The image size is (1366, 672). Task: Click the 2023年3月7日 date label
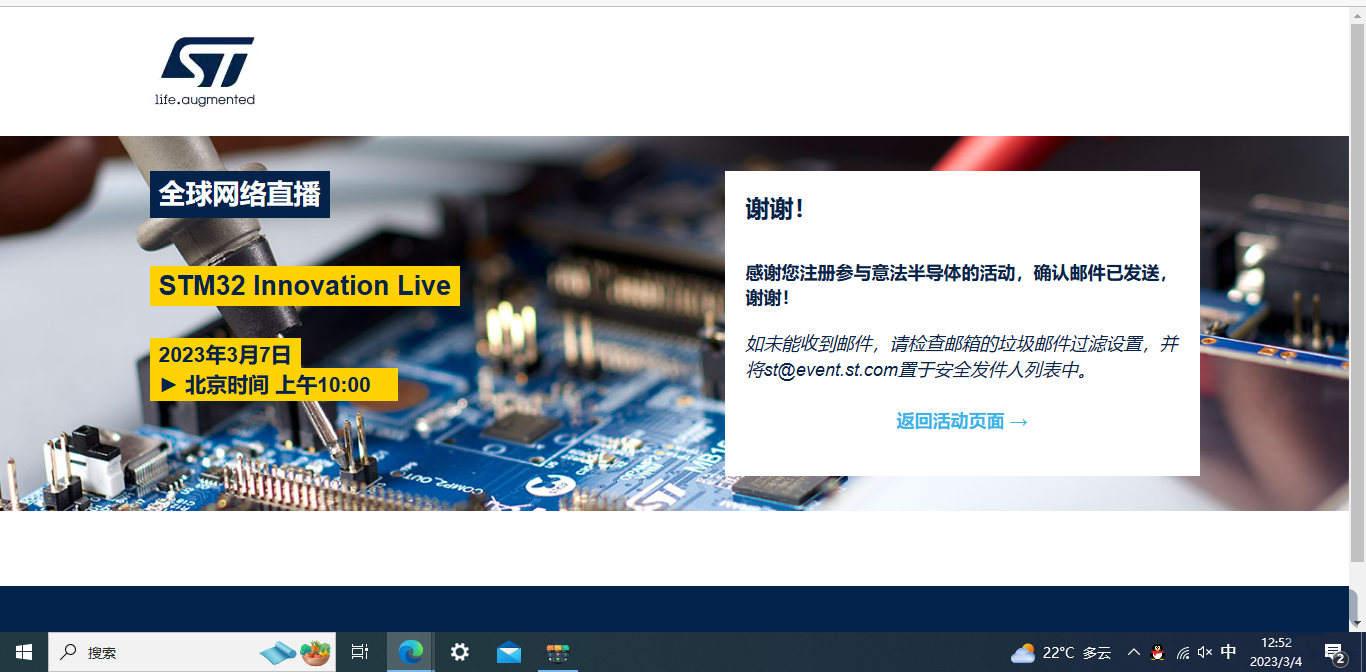click(225, 354)
